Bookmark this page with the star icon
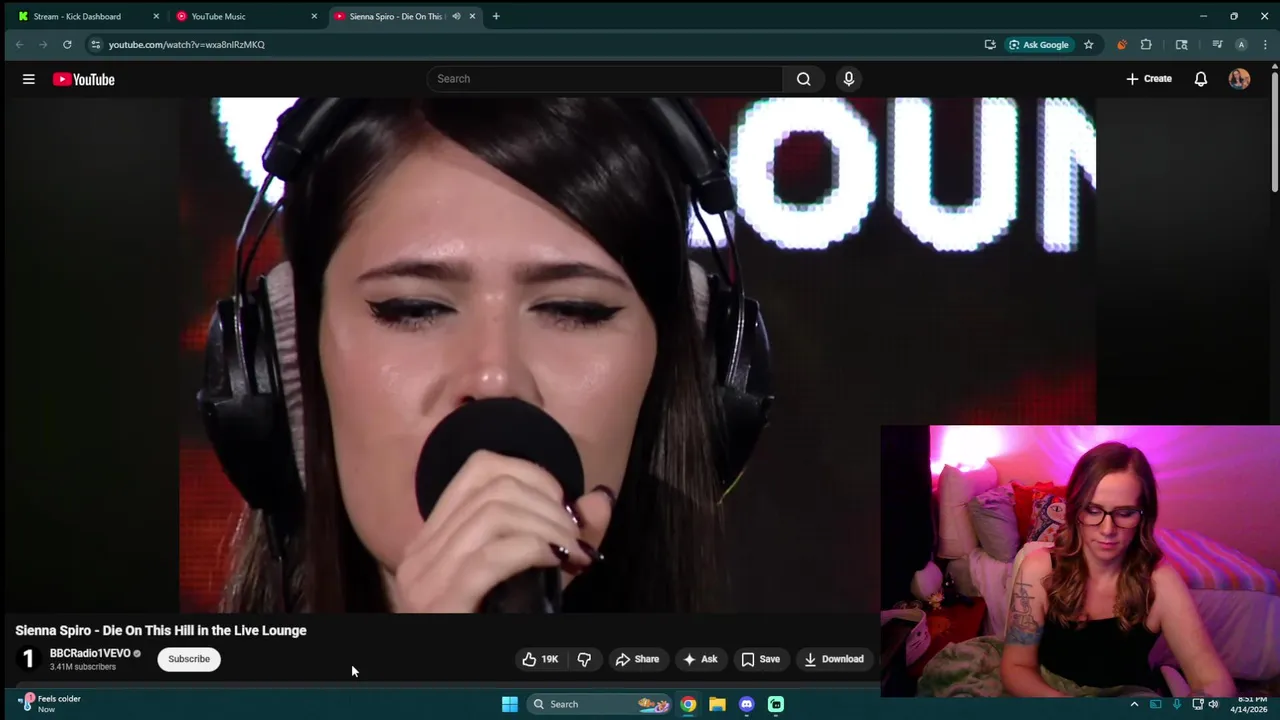The height and width of the screenshot is (720, 1280). (1088, 44)
